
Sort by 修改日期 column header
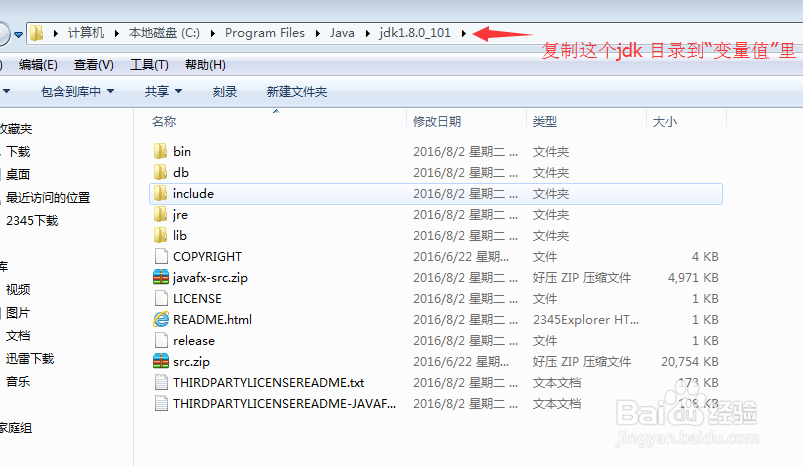pos(437,121)
